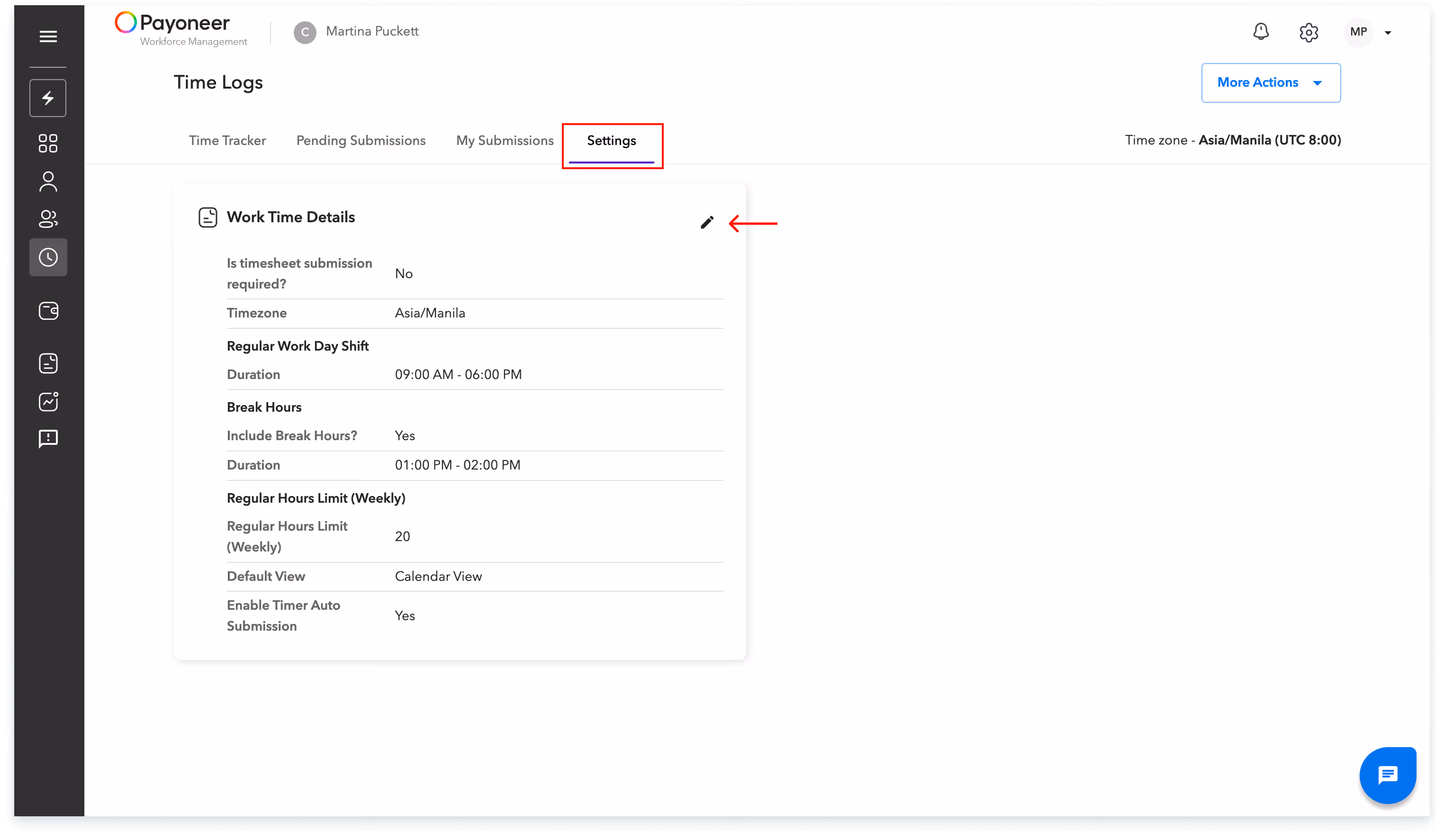Expand the More Actions dropdown
The height and width of the screenshot is (840, 1444).
(1271, 82)
